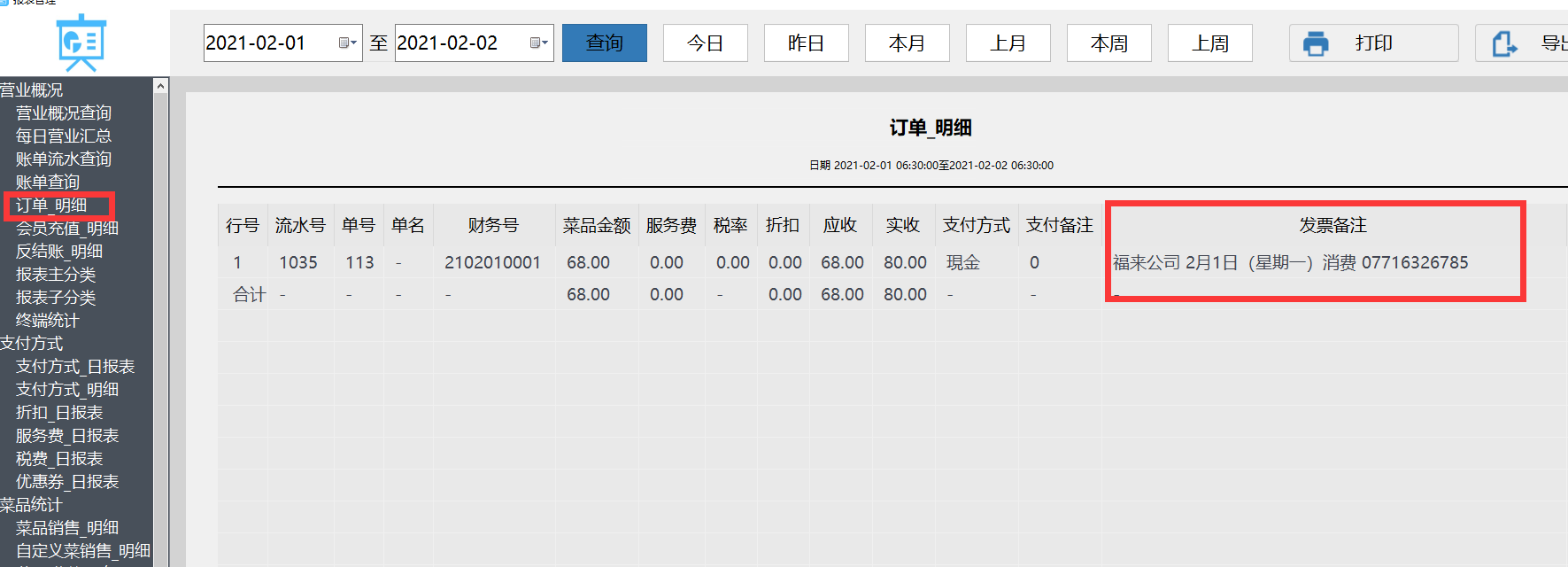The image size is (1568, 567).
Task: Click the 折扣 column header
Action: click(783, 225)
